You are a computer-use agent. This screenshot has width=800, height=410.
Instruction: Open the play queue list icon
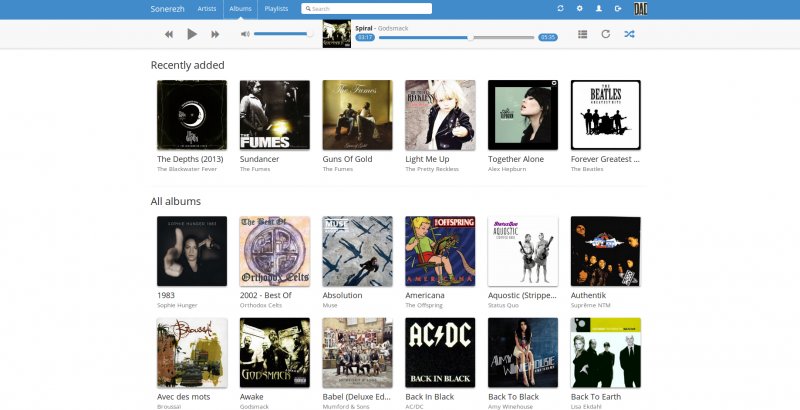[582, 34]
